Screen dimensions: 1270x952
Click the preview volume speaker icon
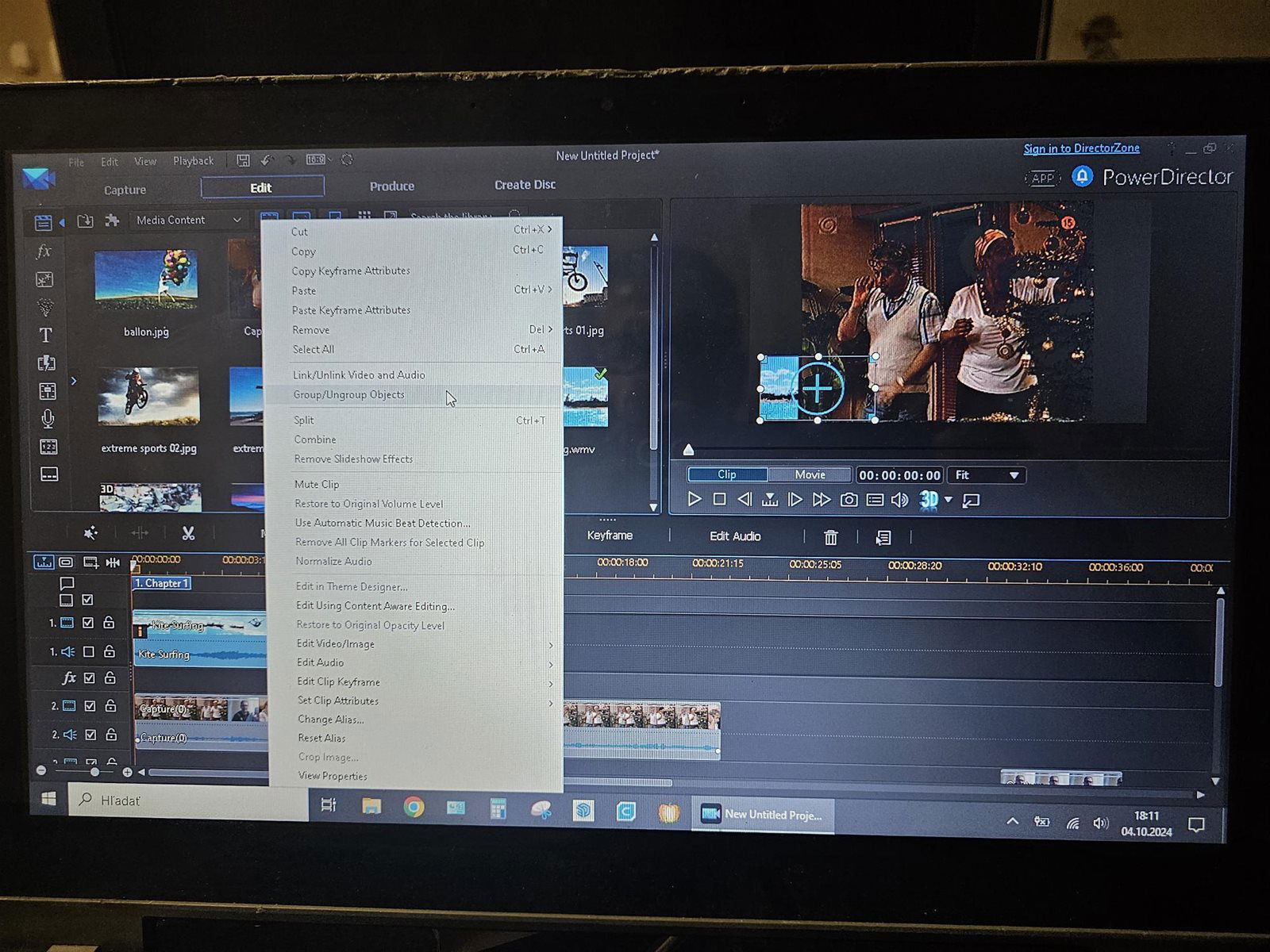point(899,499)
